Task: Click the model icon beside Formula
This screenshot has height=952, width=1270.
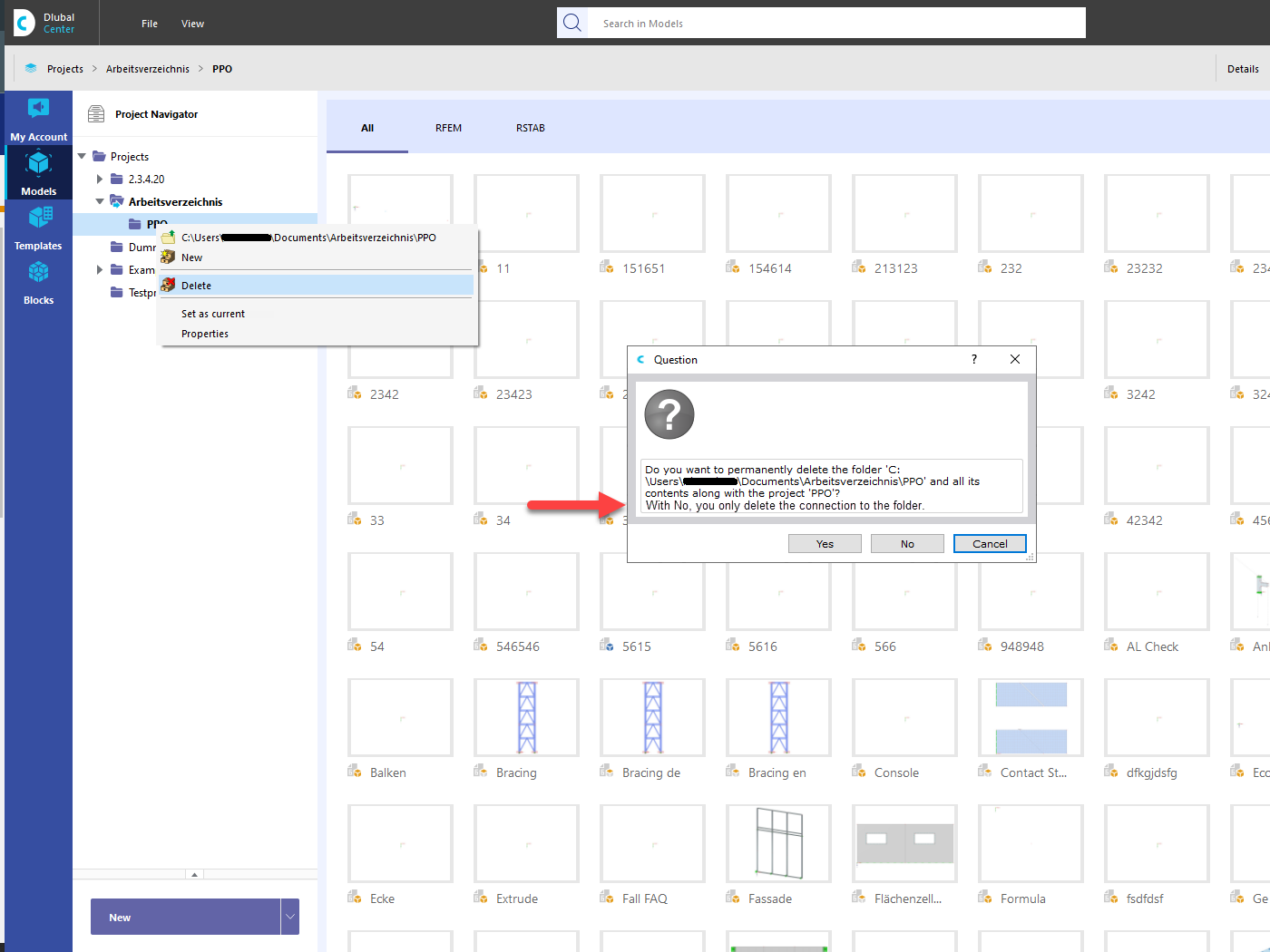Action: 985,898
